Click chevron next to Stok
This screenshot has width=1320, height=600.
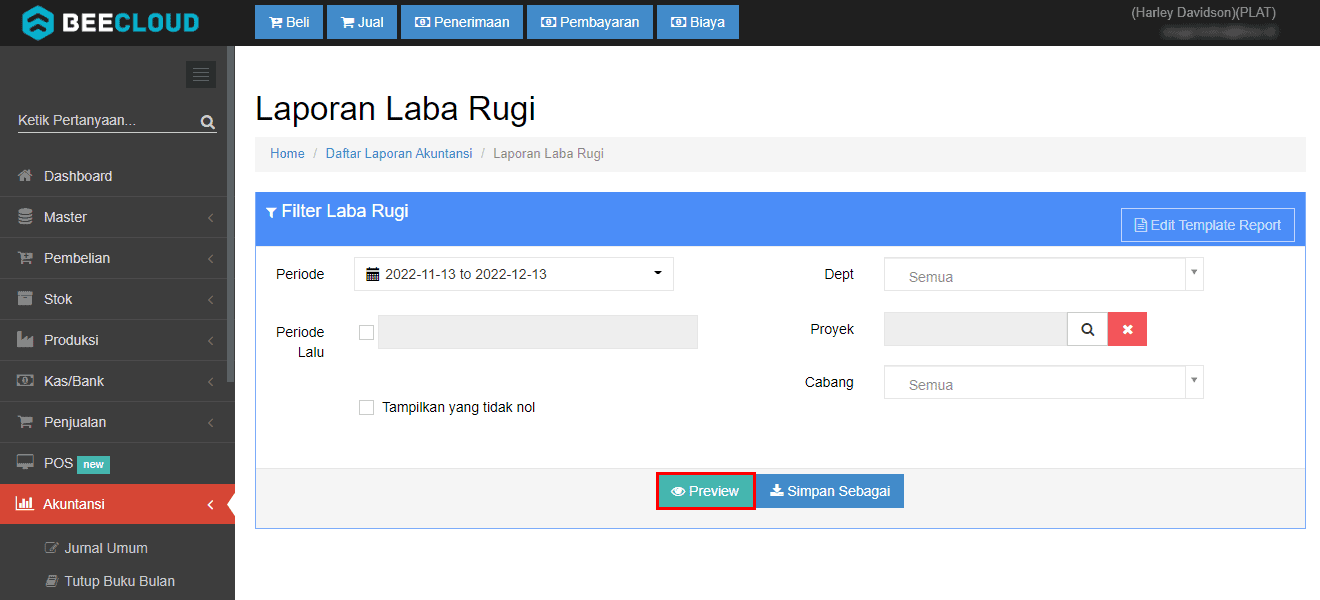(210, 299)
